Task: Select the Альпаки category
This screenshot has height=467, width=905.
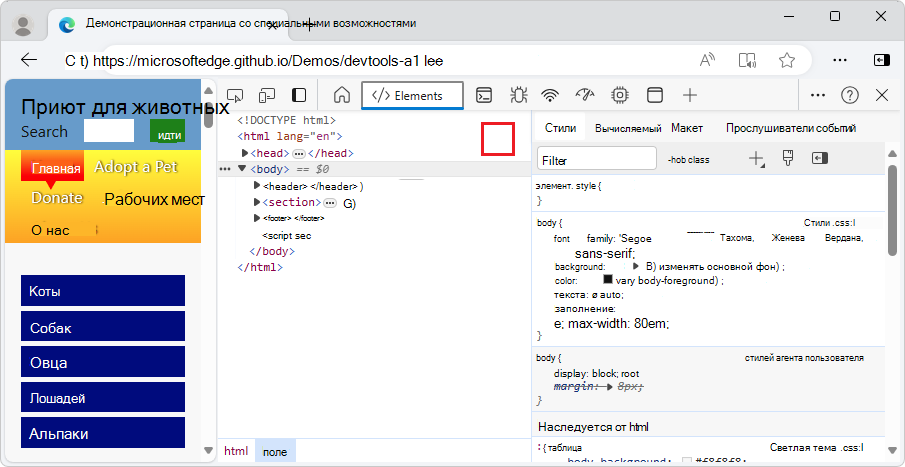Action: (103, 433)
